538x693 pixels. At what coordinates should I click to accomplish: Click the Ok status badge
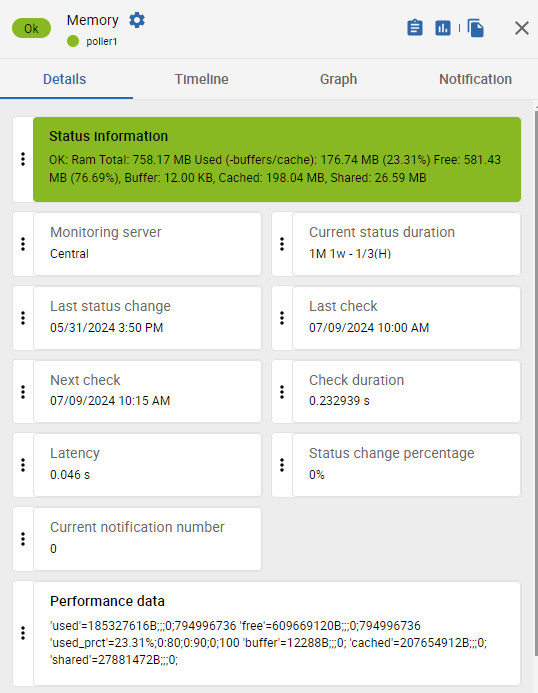31,28
